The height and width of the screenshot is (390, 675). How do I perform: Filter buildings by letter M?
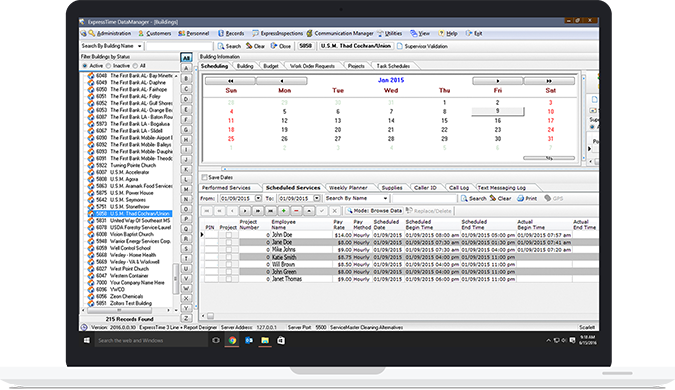pyautogui.click(x=186, y=189)
